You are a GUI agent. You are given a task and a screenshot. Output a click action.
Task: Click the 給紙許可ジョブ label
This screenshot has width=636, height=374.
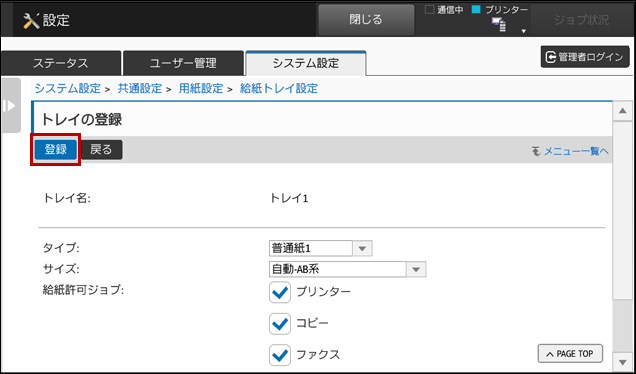point(84,290)
